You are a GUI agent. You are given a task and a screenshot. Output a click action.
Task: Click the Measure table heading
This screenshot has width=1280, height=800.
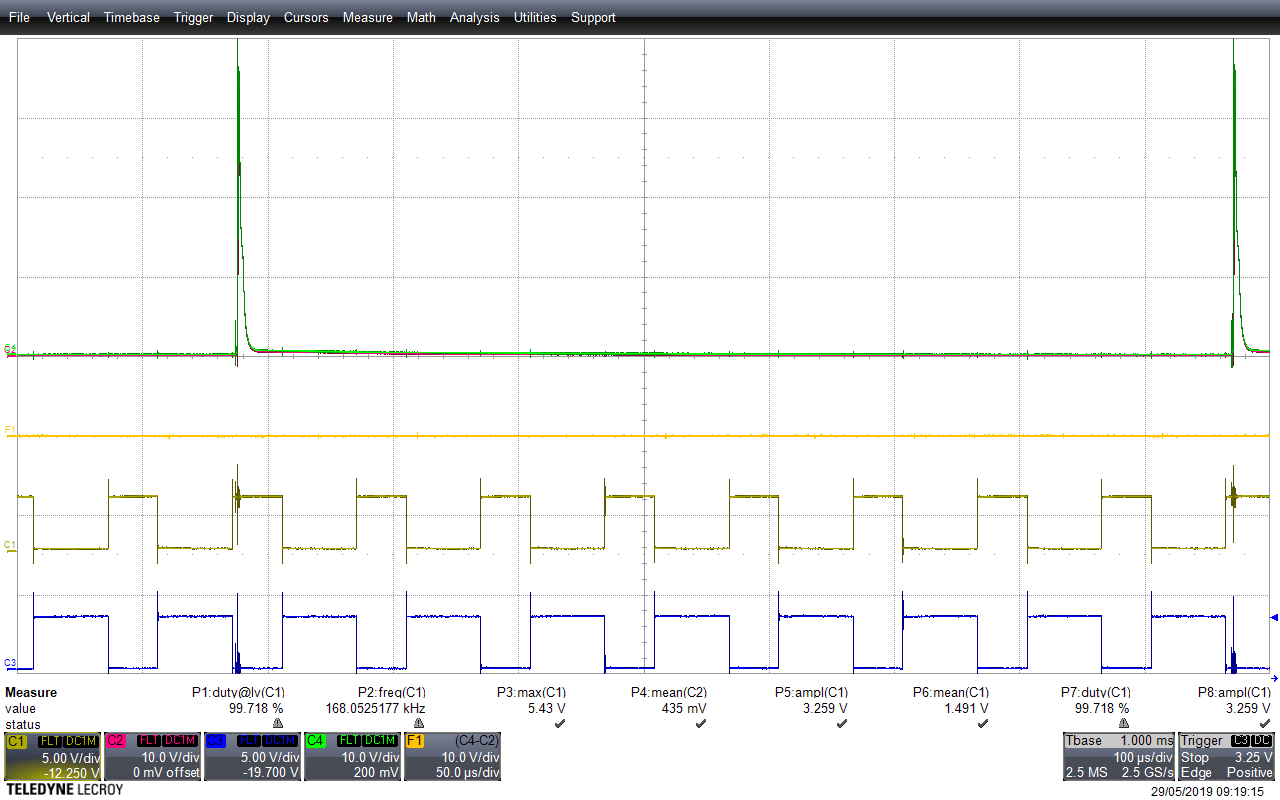(x=31, y=692)
